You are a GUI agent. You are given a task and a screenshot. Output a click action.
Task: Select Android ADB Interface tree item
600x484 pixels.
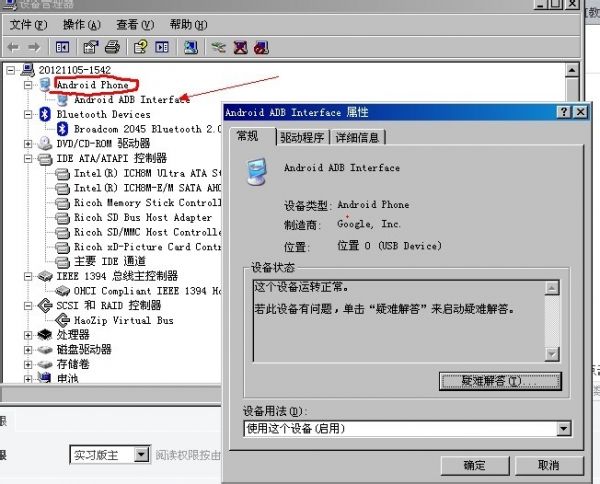pos(132,99)
